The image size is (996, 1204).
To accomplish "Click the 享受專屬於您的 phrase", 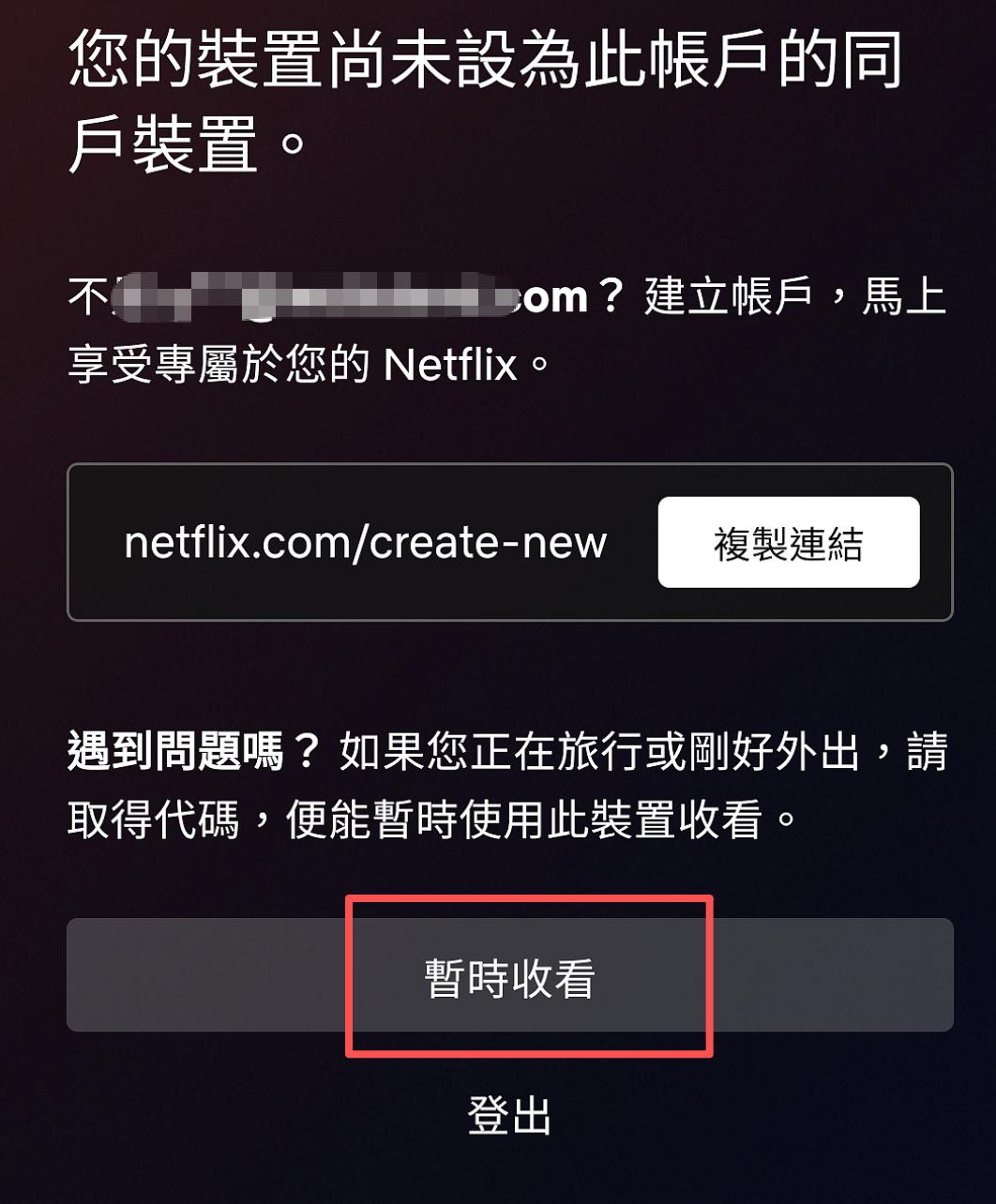I will click(220, 365).
